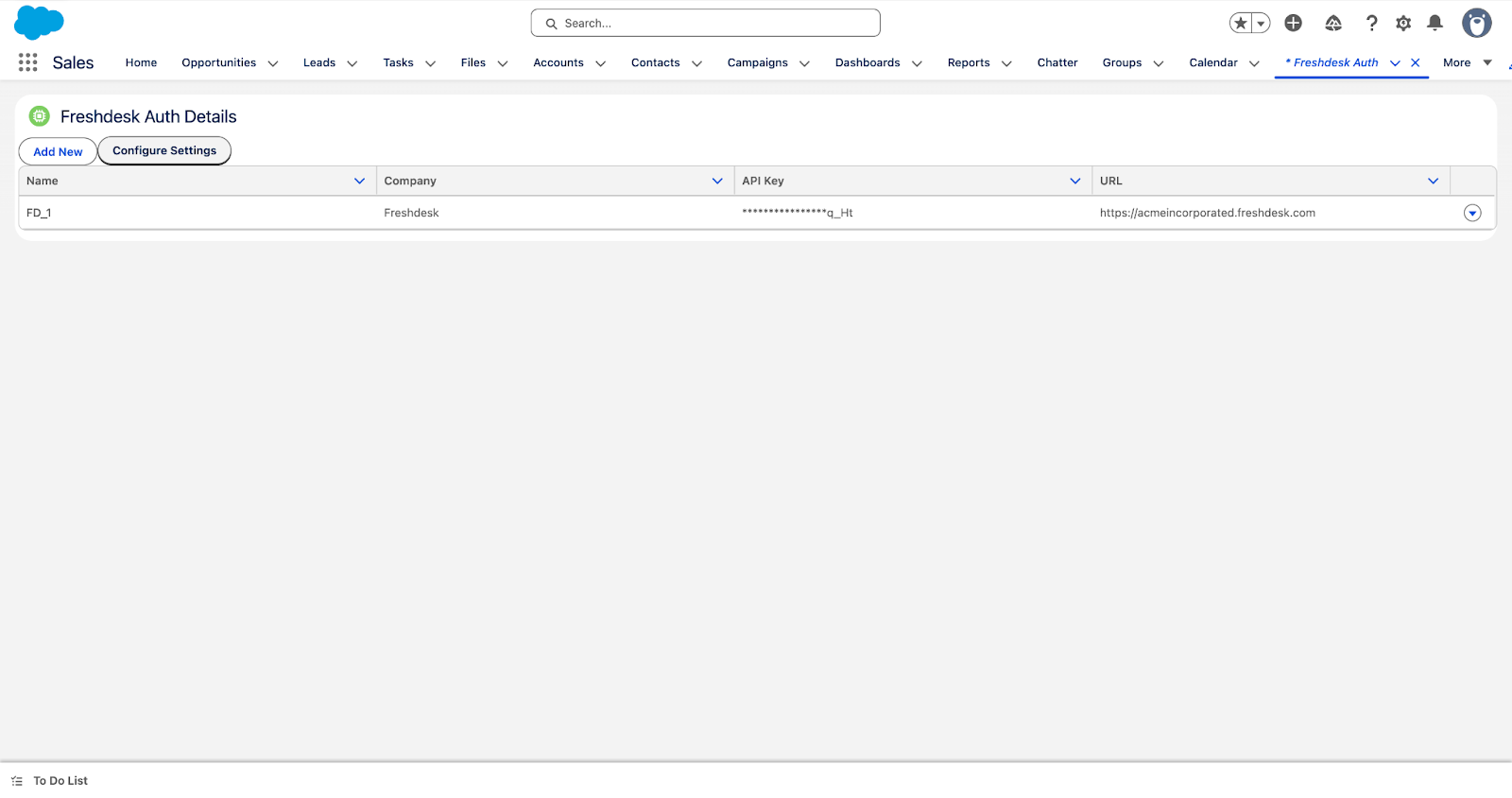Click the Add New button

point(58,151)
